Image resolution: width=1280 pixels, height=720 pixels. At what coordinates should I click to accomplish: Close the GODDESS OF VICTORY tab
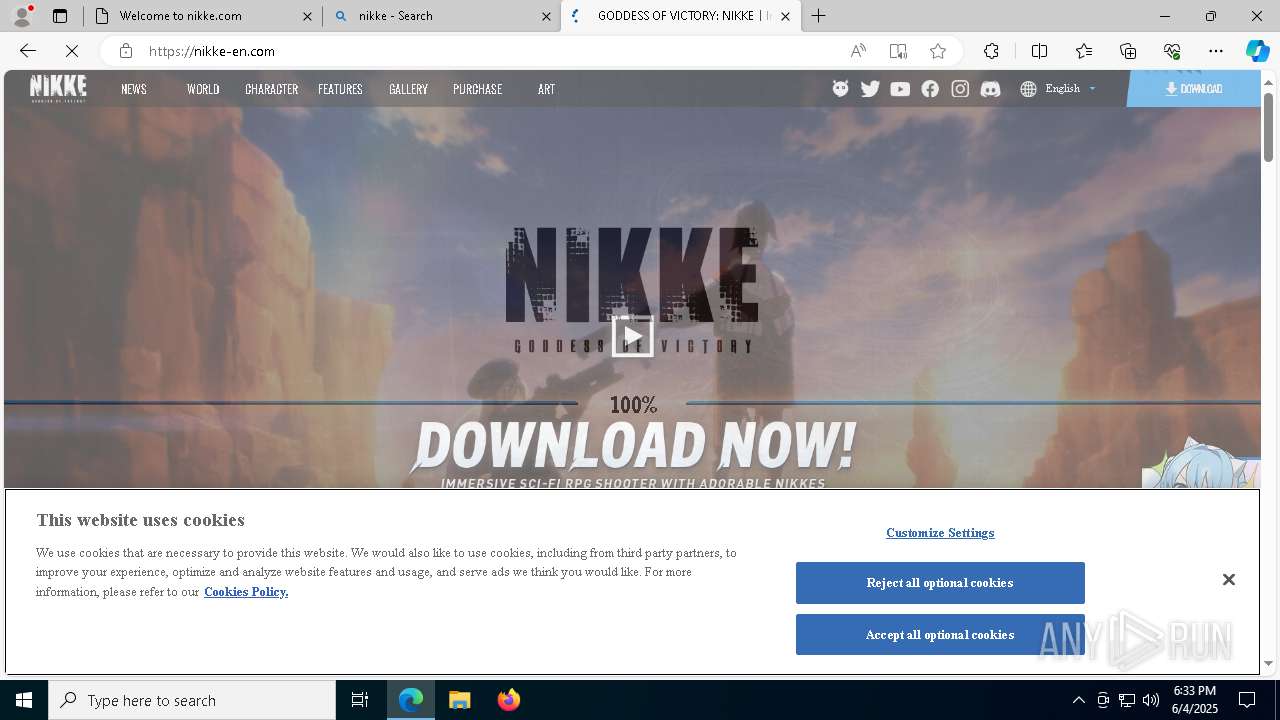785,16
